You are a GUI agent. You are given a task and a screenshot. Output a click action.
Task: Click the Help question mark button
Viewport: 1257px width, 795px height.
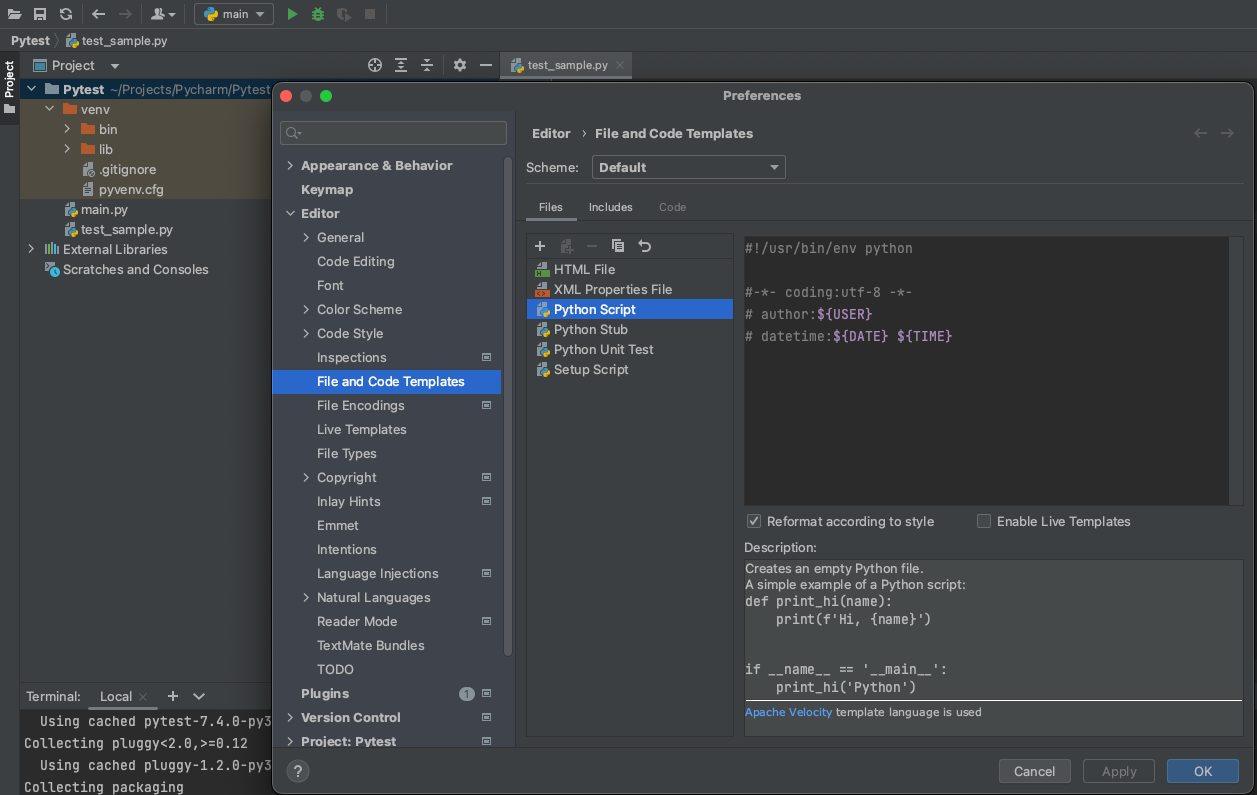[x=298, y=771]
